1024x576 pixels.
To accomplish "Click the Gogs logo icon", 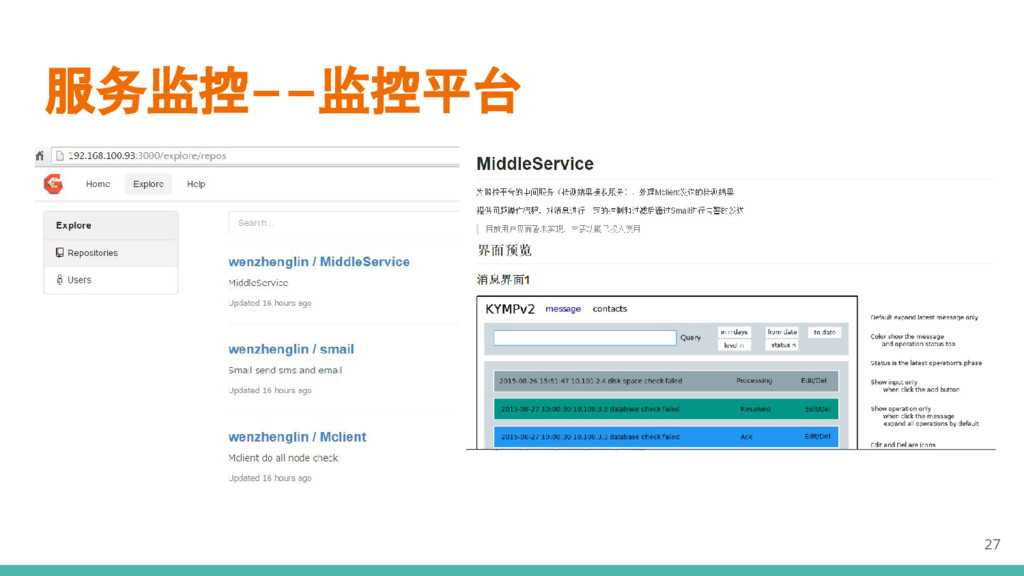I will point(54,184).
